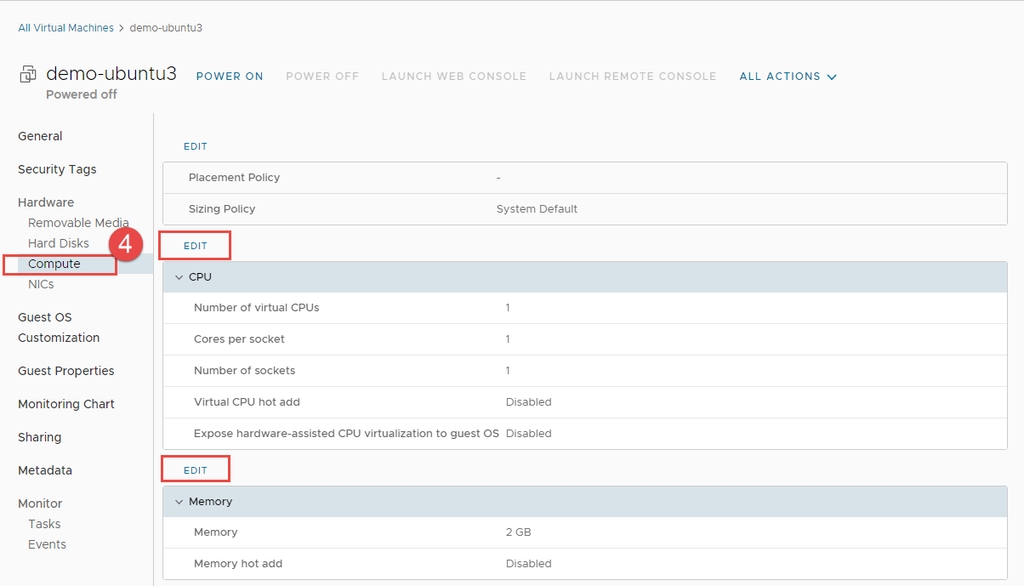Open the Monitoring Chart page
This screenshot has width=1024, height=586.
66,404
